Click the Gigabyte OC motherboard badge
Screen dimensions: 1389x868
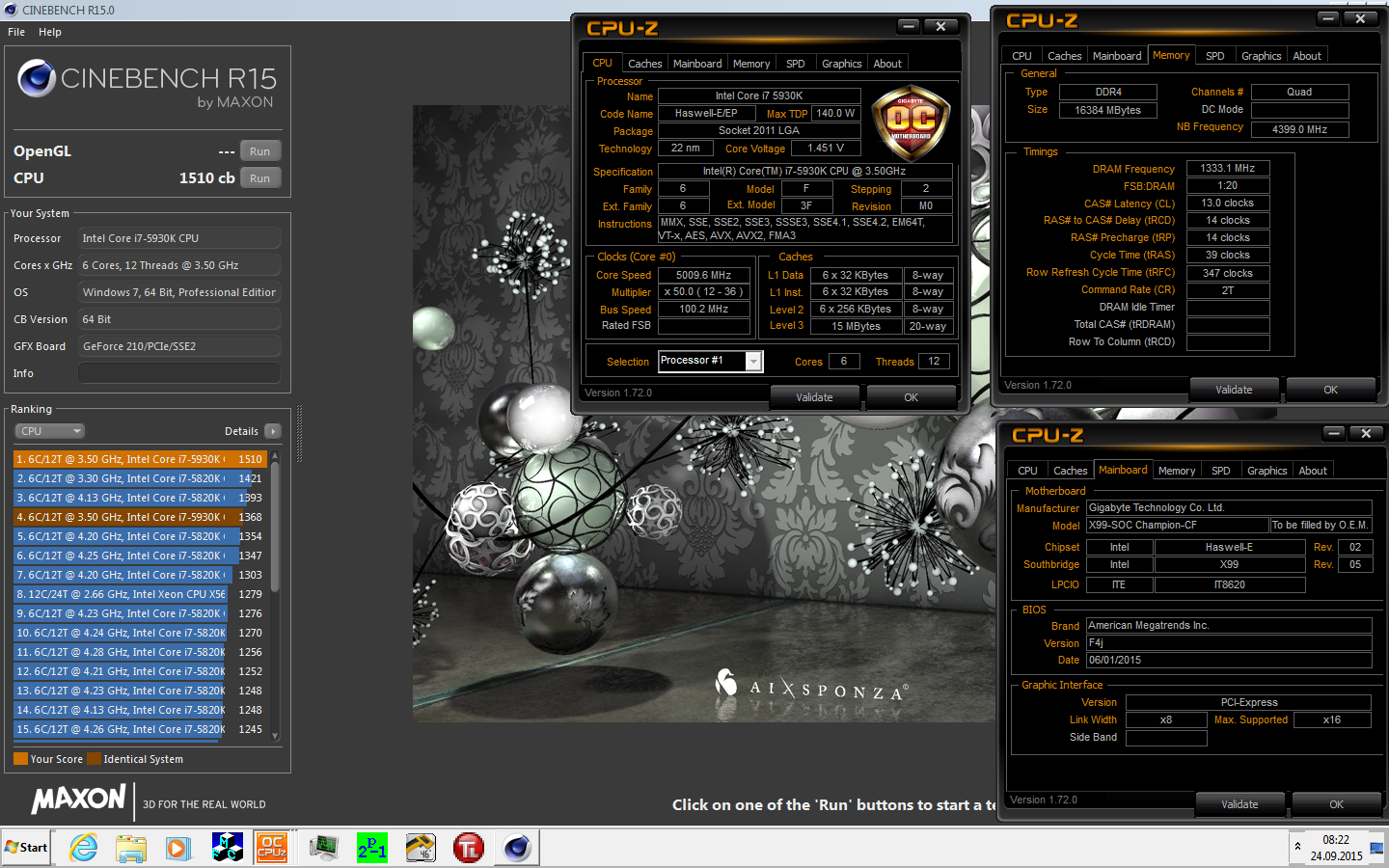click(911, 122)
